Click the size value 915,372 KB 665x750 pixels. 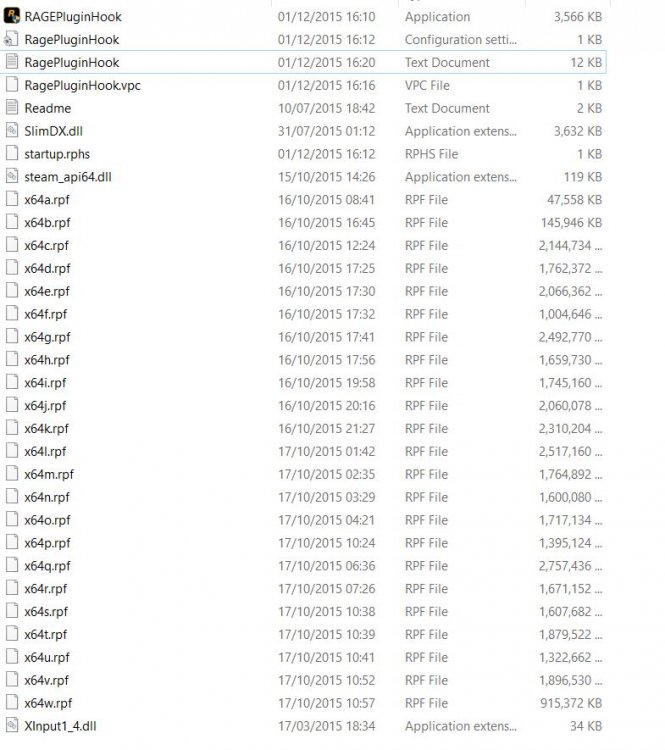[x=571, y=703]
